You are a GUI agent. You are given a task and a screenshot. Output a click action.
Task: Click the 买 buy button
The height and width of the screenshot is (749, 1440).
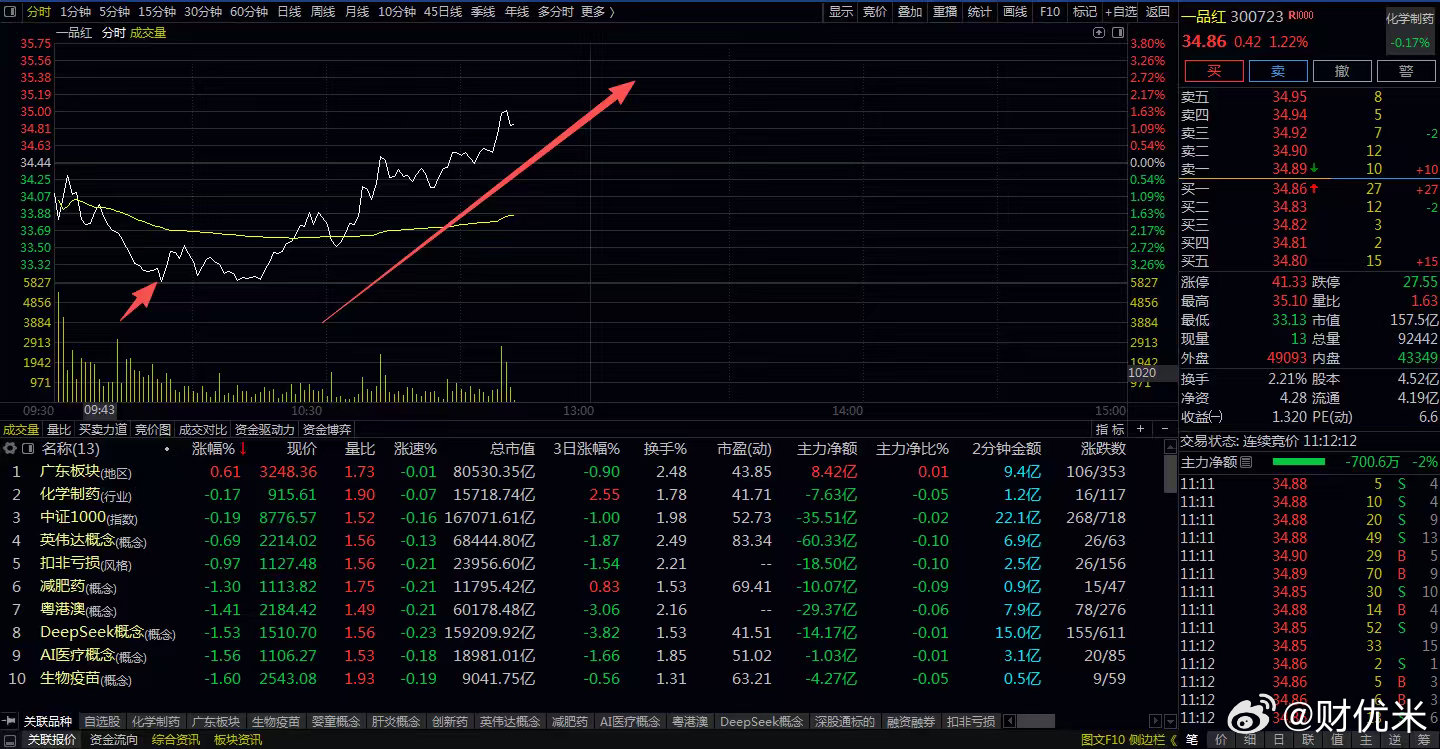1214,71
